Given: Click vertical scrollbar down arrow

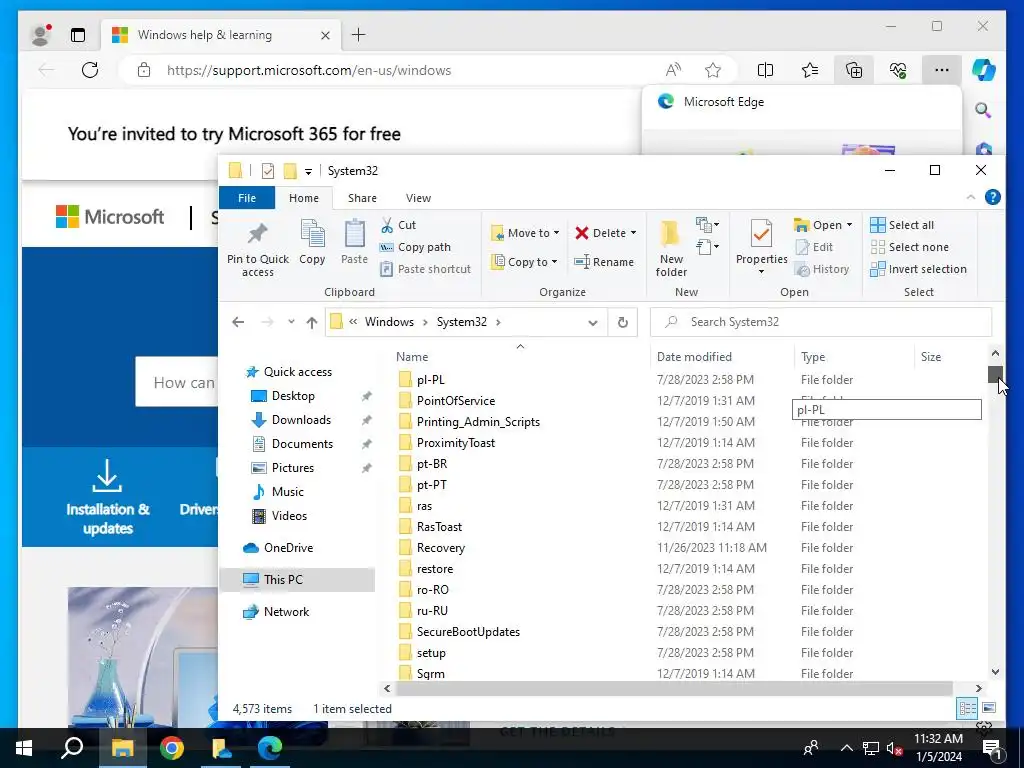Looking at the screenshot, I should (995, 672).
